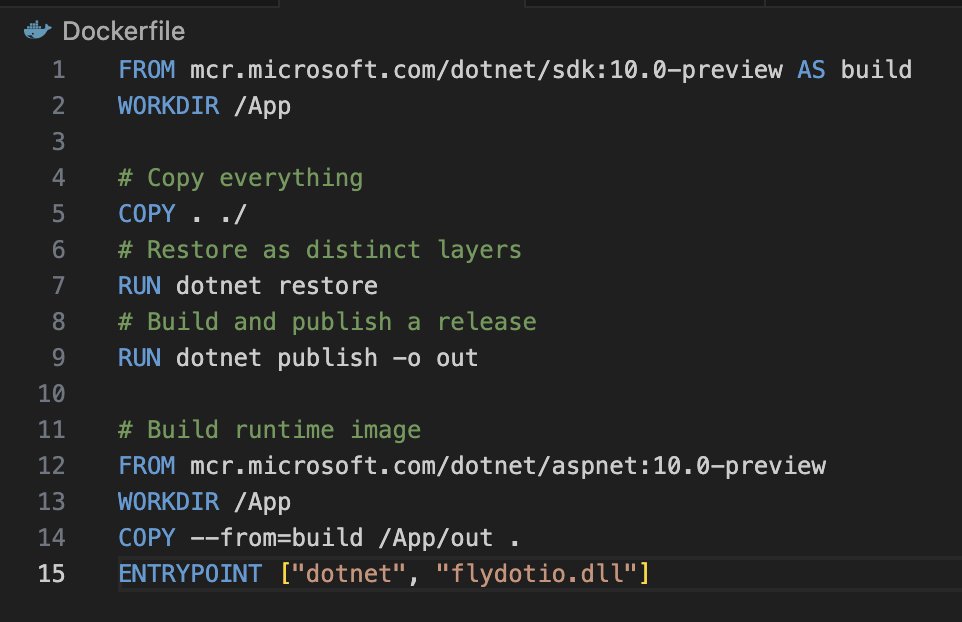Open the Dockerfile breadcrumb label

click(123, 31)
